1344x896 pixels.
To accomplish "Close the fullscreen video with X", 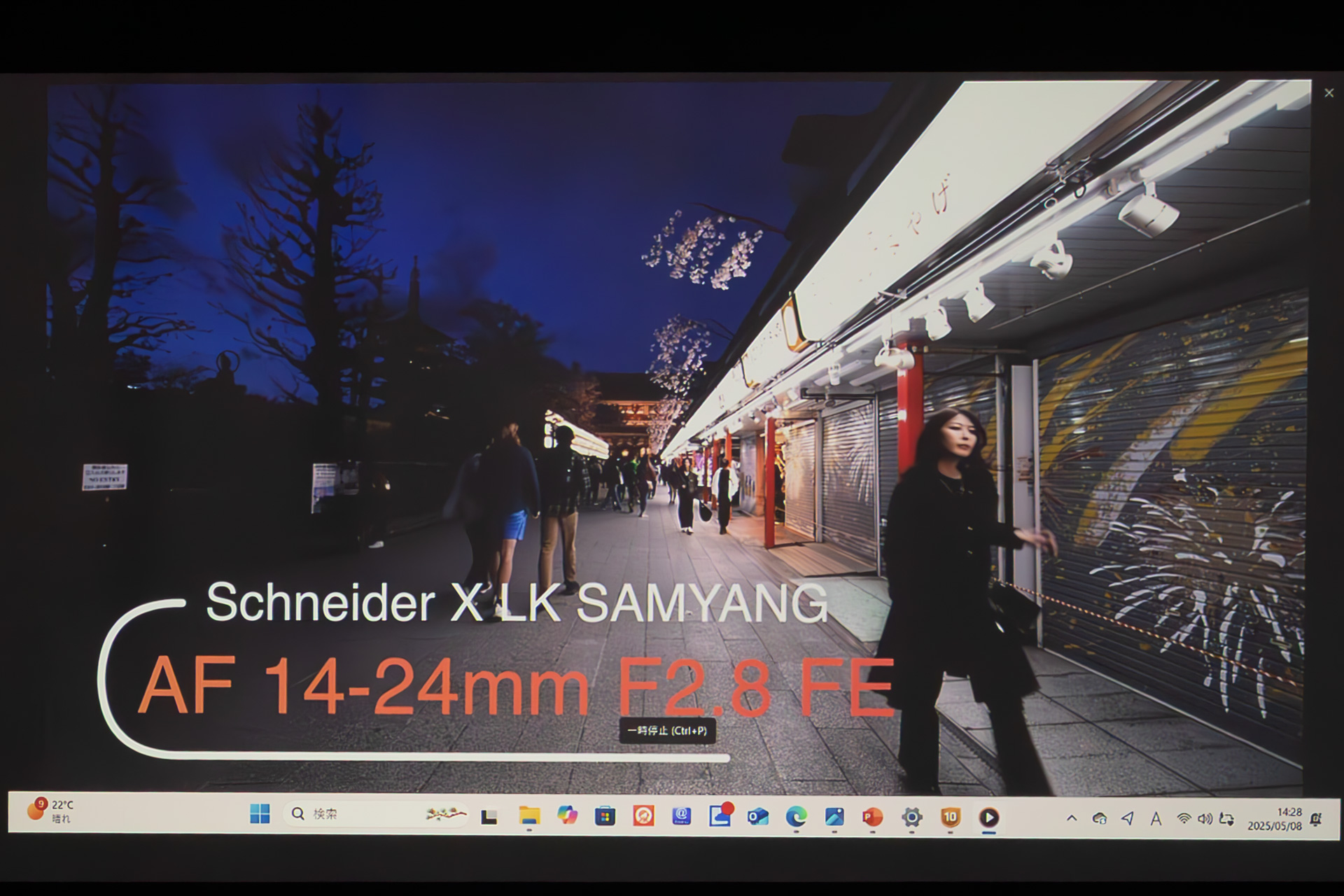I will pos(1329,93).
